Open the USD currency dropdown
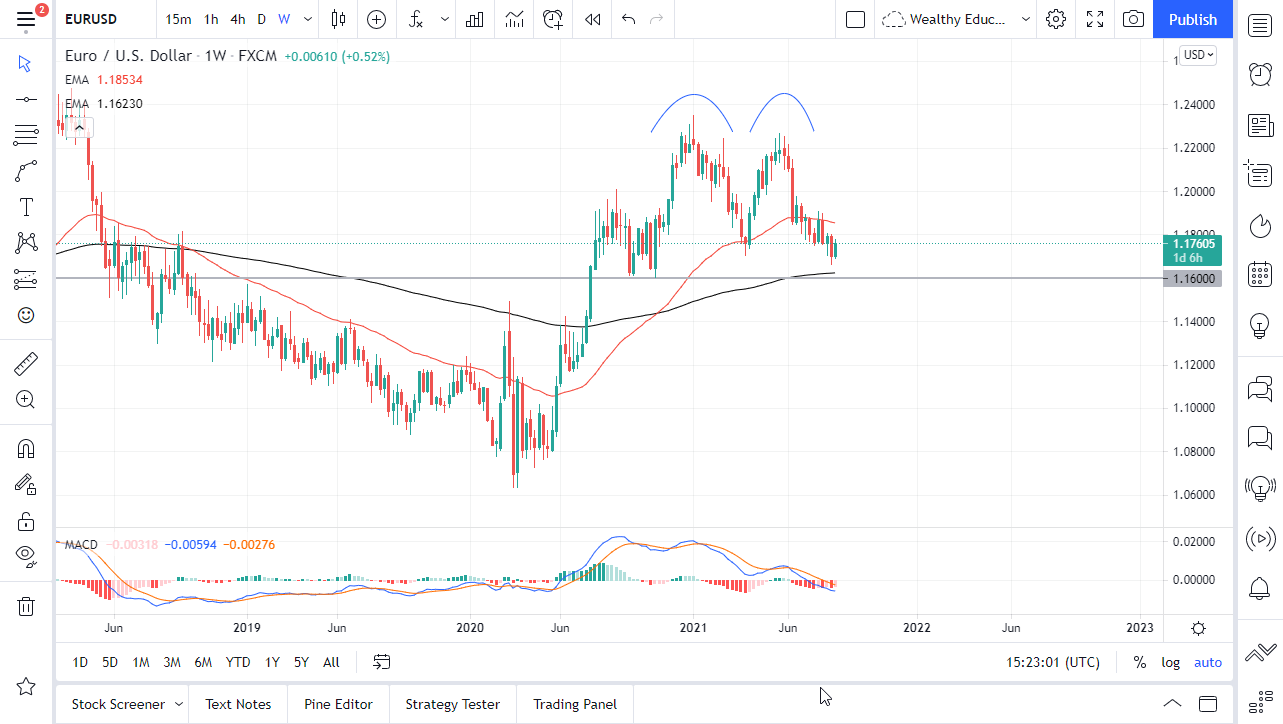 click(1196, 55)
